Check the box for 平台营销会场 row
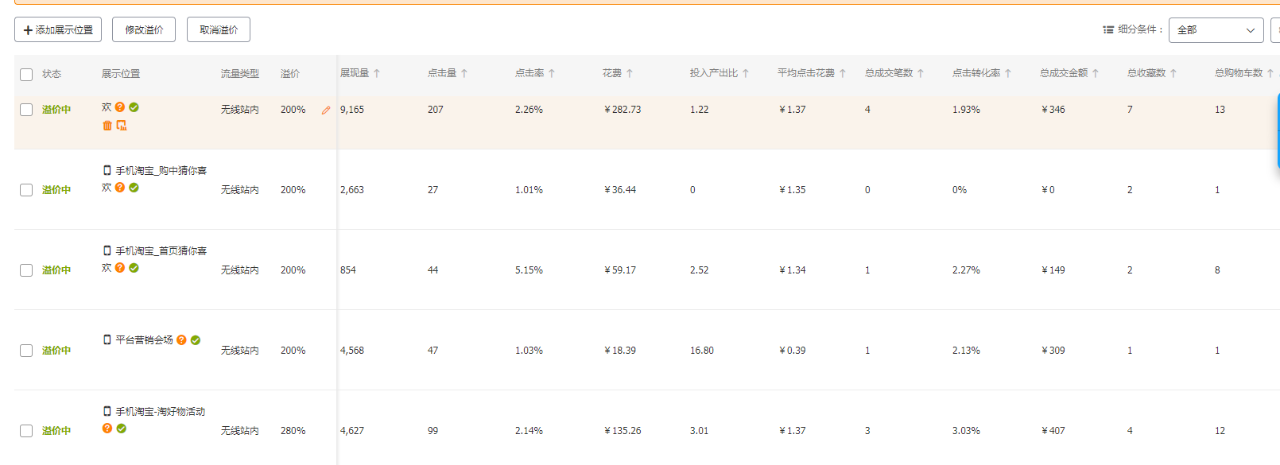This screenshot has height=465, width=1280. 27,350
